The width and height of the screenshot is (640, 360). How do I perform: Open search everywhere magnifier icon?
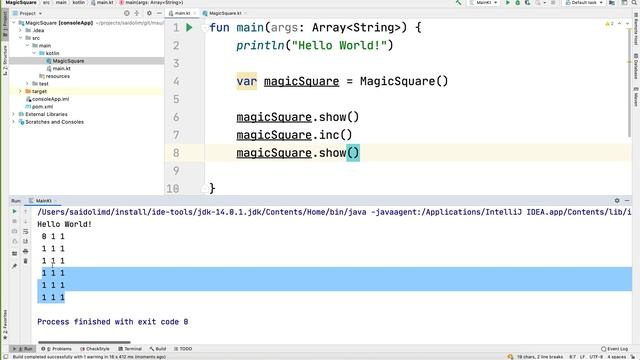click(x=635, y=2)
